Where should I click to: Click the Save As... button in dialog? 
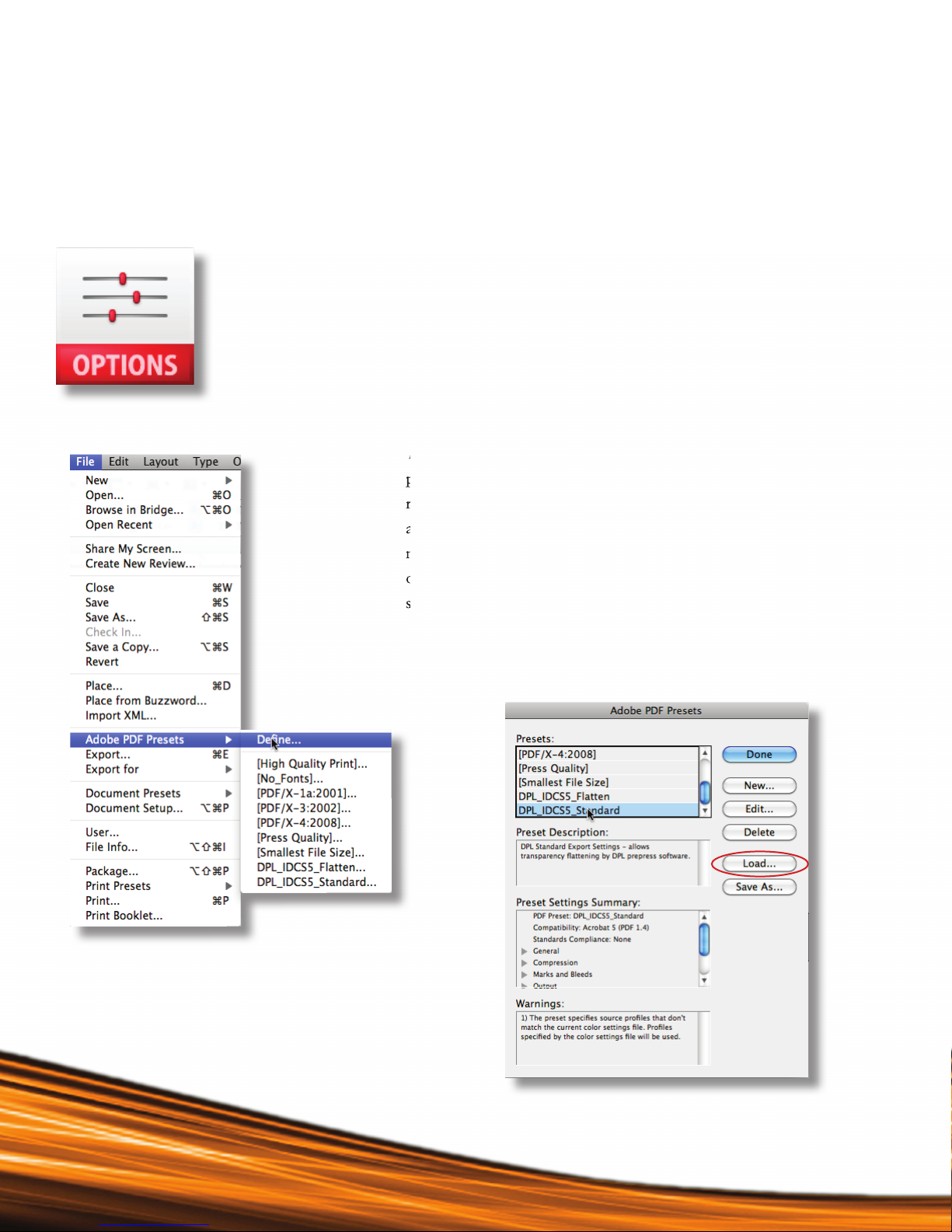click(759, 886)
